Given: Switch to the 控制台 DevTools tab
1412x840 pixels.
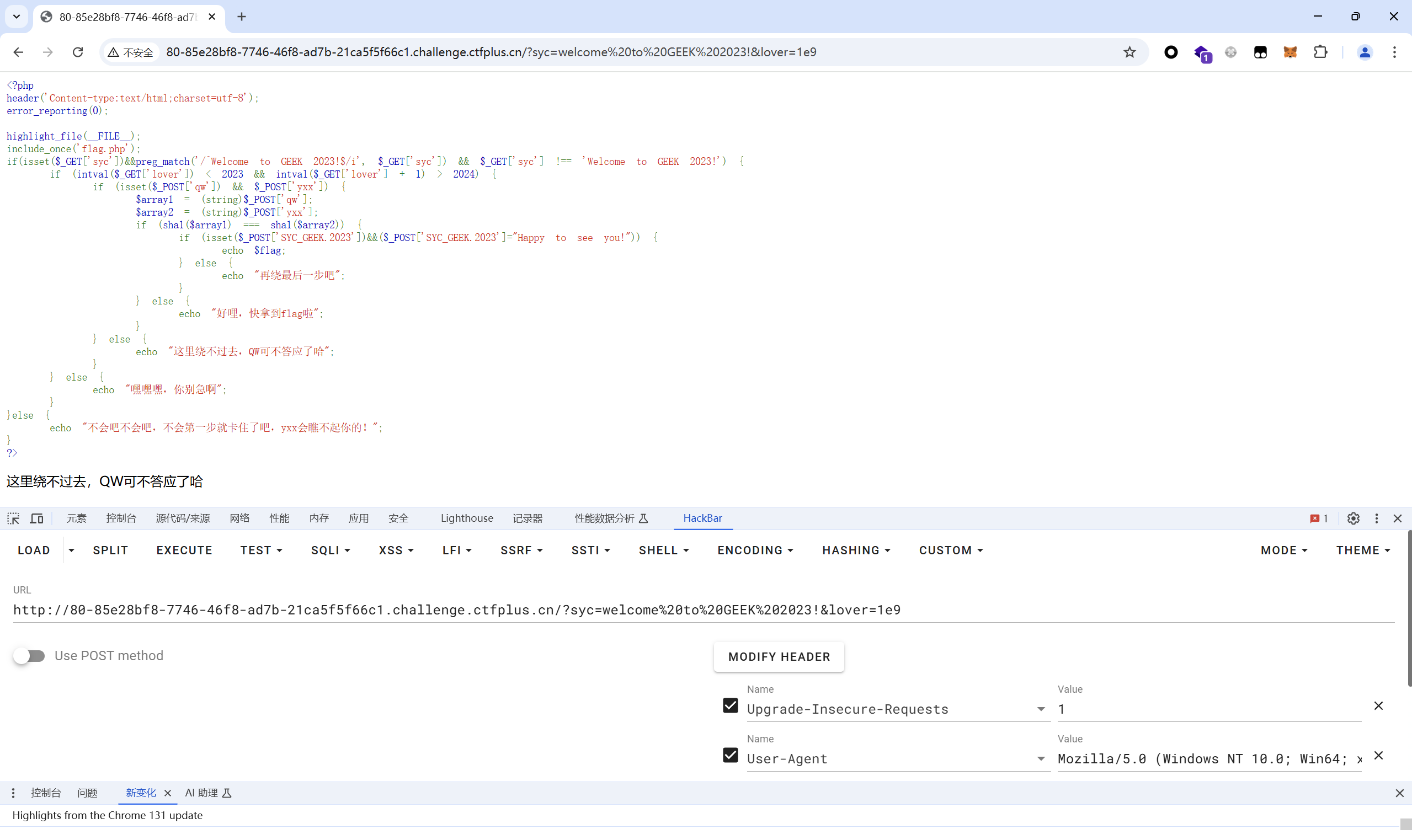Looking at the screenshot, I should click(121, 518).
